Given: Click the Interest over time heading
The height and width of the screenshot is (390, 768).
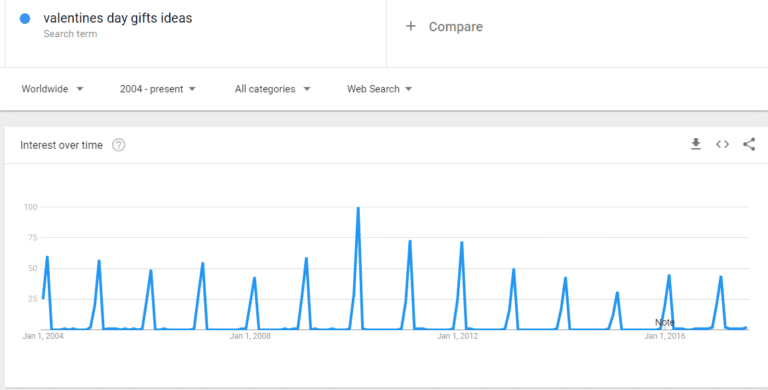Looking at the screenshot, I should click(61, 145).
